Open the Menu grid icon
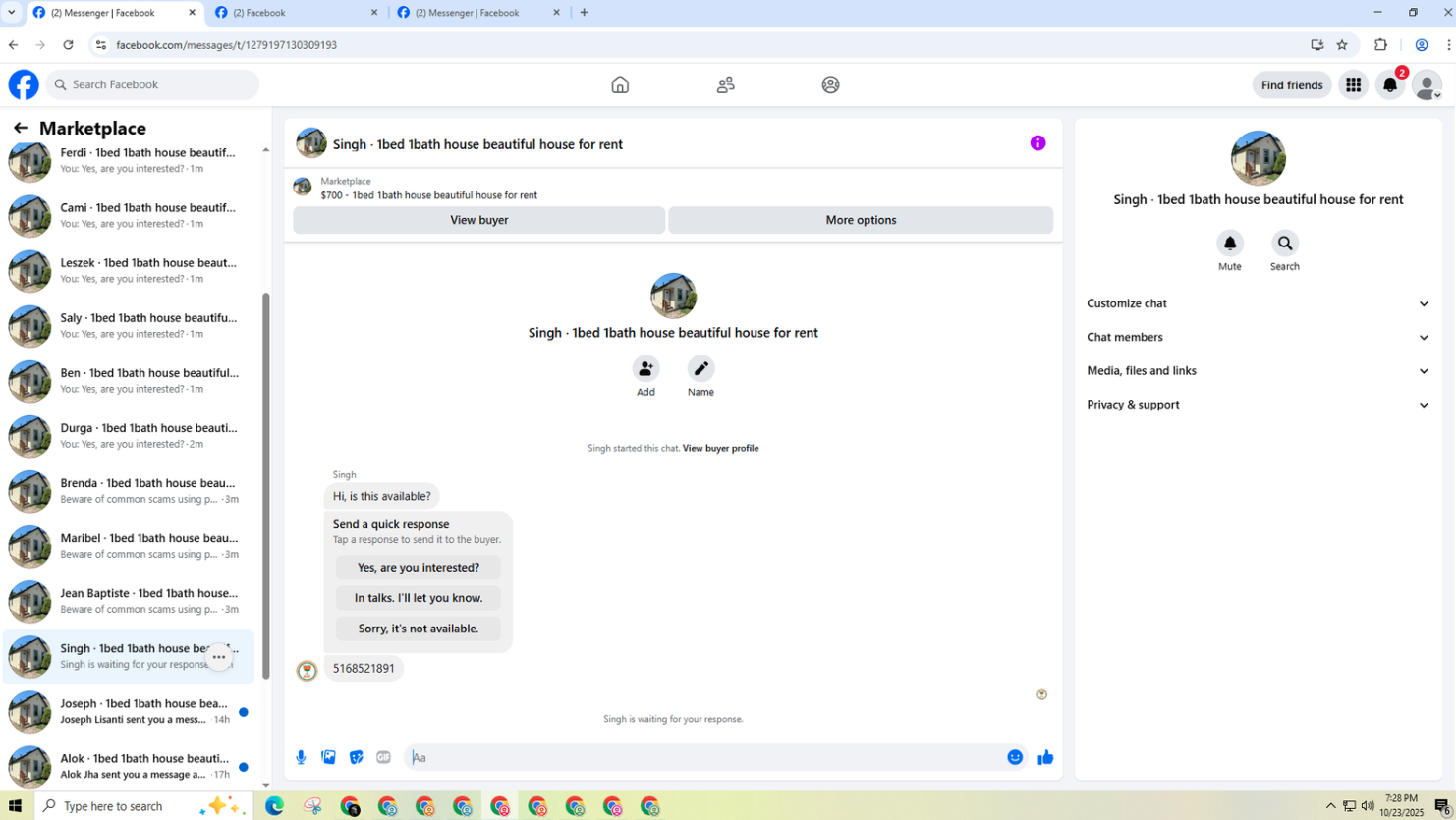The height and width of the screenshot is (820, 1456). pyautogui.click(x=1353, y=84)
